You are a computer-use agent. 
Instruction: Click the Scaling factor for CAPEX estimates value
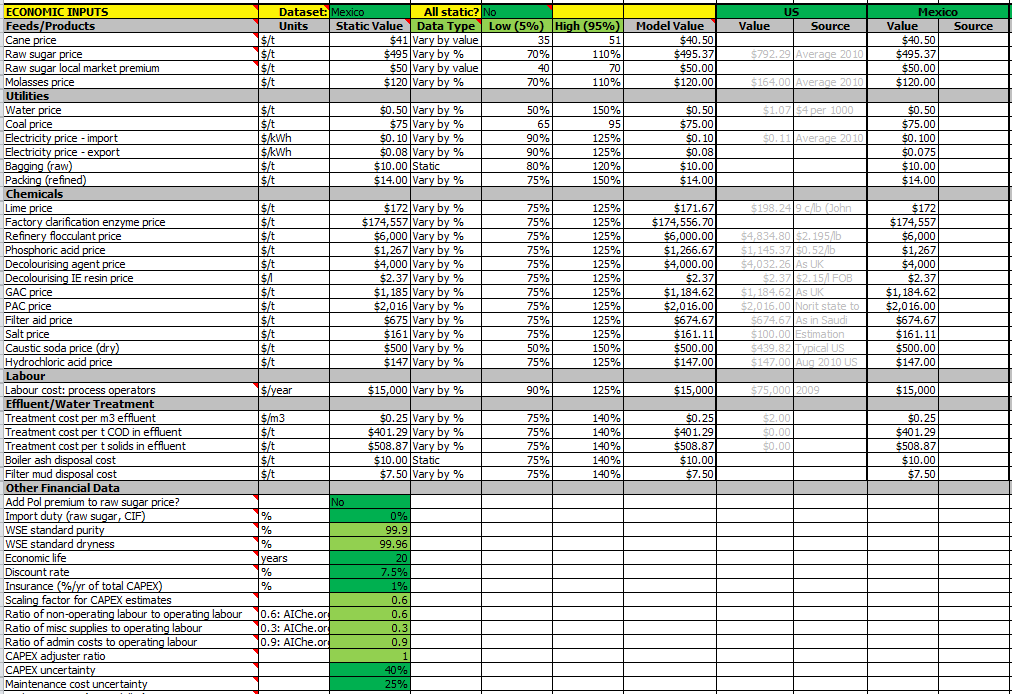coord(370,600)
